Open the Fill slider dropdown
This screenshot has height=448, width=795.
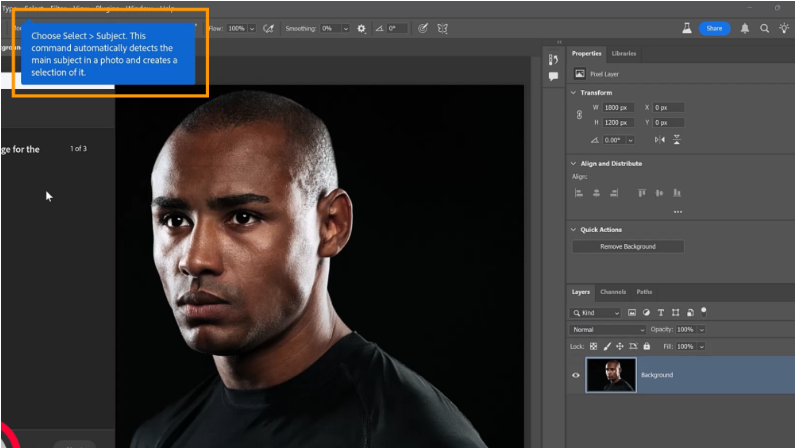point(702,347)
